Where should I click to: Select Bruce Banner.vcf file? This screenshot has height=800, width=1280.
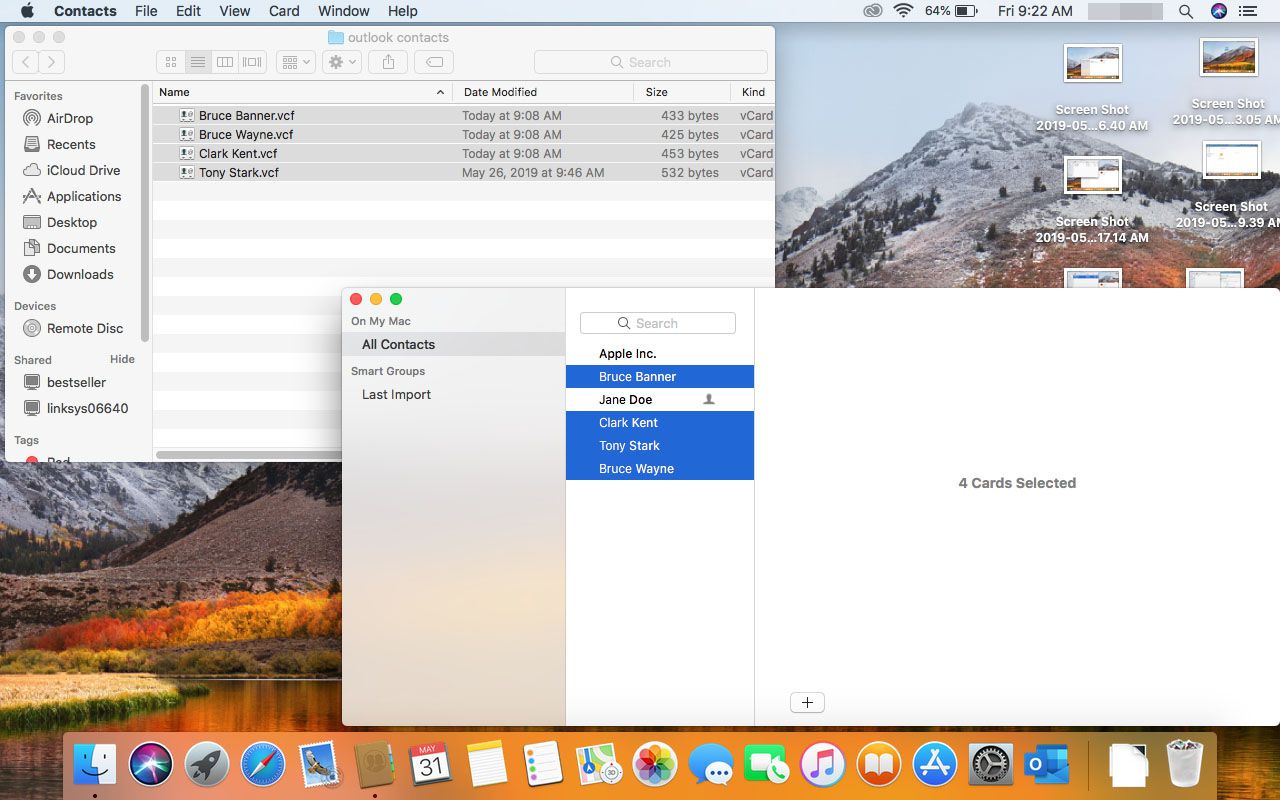[464, 116]
